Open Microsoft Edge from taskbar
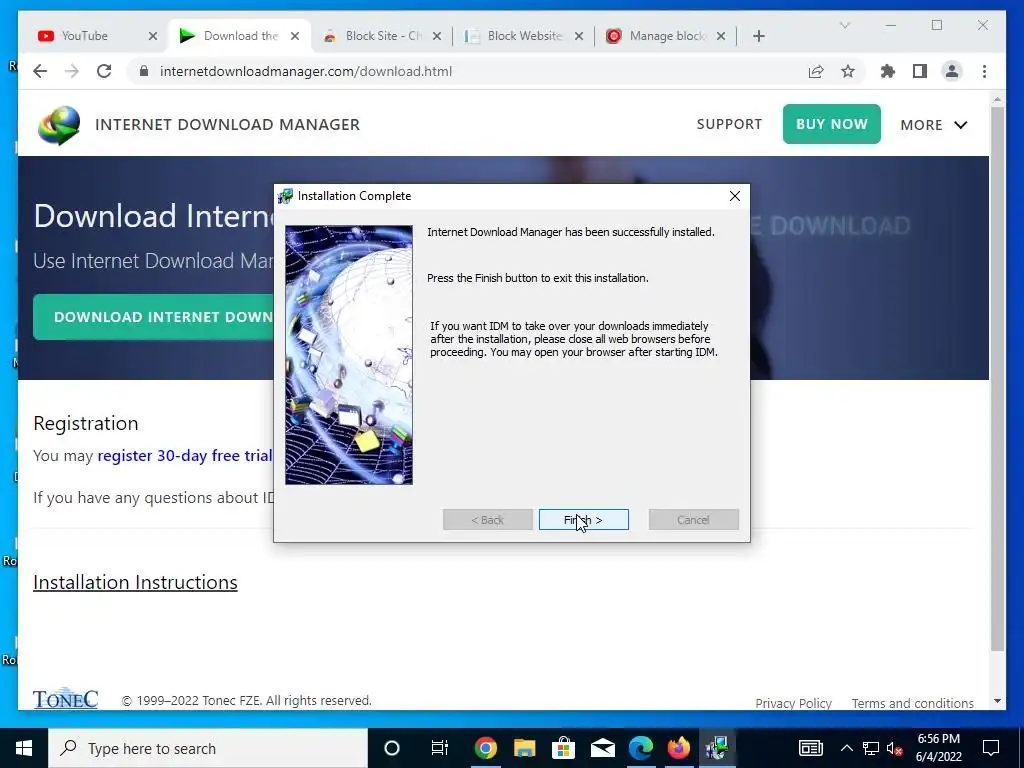 coord(641,748)
